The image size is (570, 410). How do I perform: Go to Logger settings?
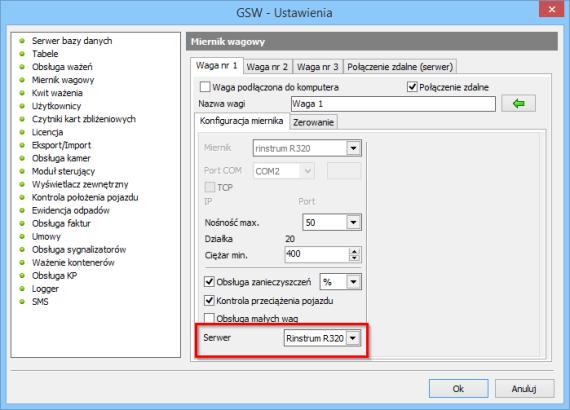[x=45, y=289]
